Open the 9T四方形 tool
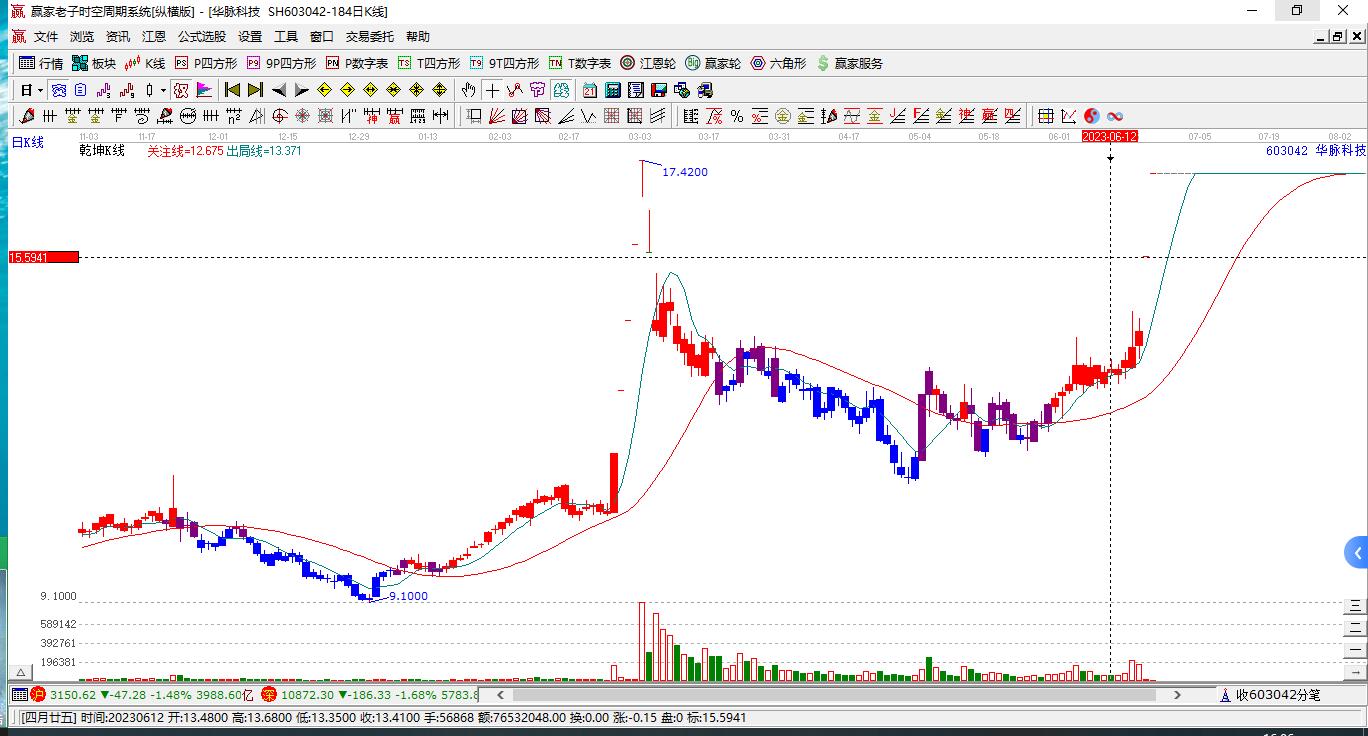The height and width of the screenshot is (736, 1368). (x=504, y=63)
